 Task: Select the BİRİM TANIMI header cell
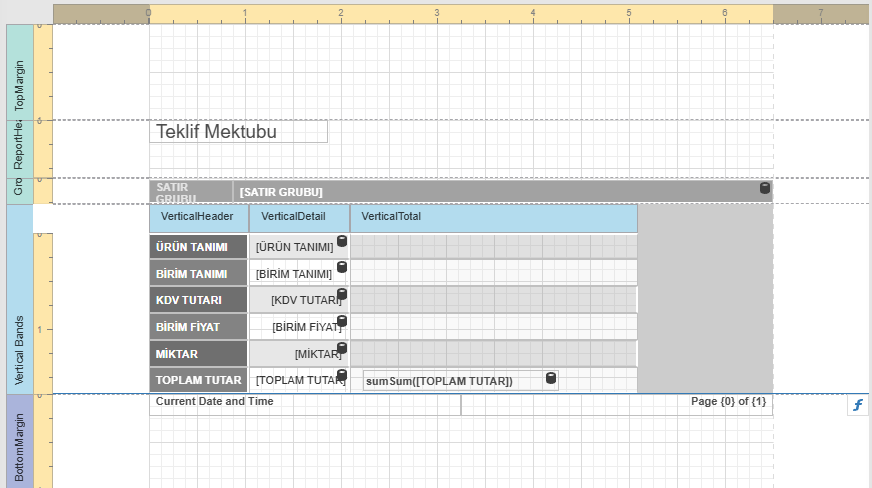coord(198,273)
